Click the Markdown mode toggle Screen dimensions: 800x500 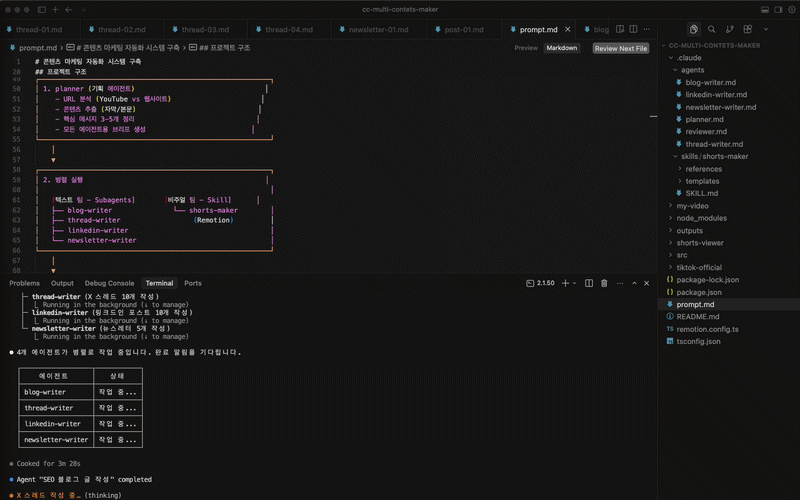click(562, 48)
